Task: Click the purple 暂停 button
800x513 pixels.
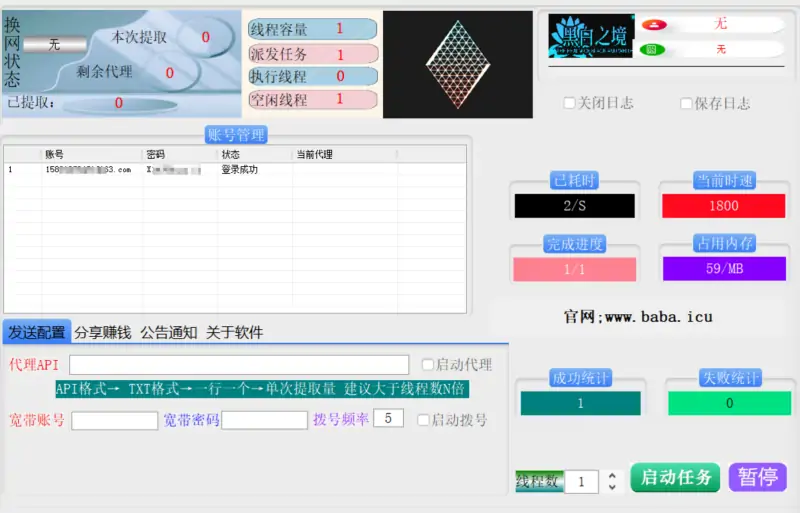Action: point(757,477)
